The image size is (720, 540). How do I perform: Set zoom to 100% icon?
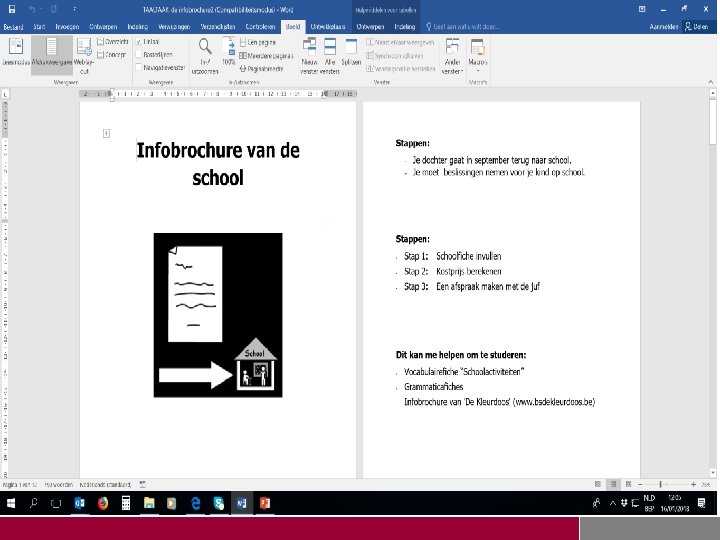(x=229, y=51)
